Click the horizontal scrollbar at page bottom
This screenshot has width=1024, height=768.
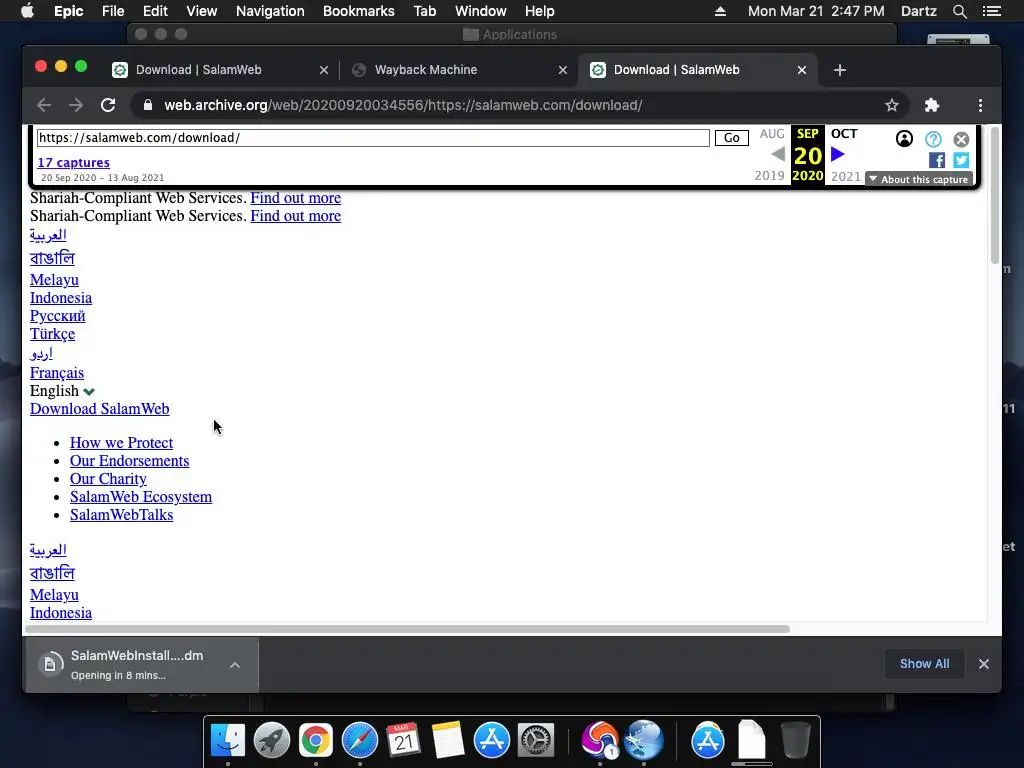407,629
